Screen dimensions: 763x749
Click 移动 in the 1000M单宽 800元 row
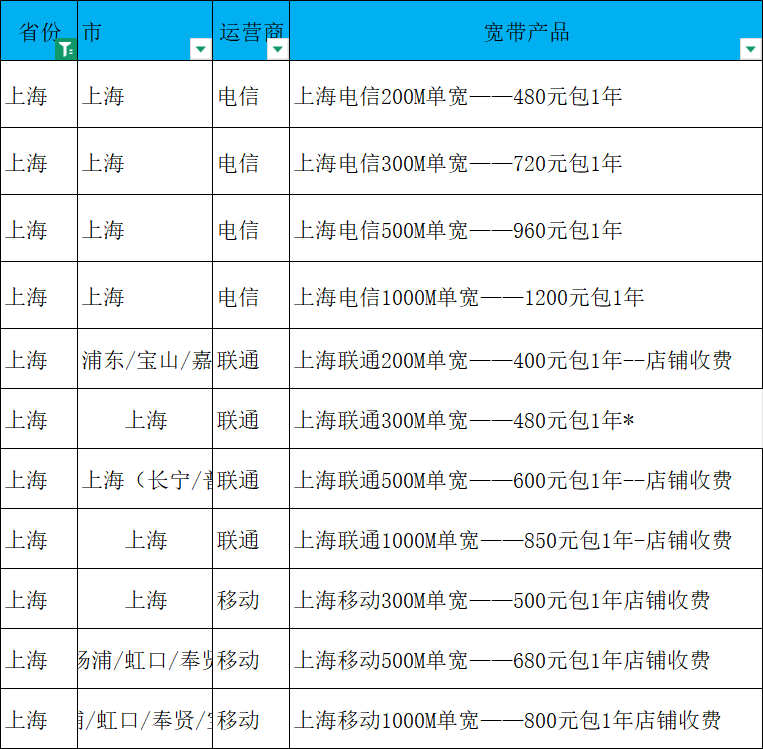click(238, 720)
